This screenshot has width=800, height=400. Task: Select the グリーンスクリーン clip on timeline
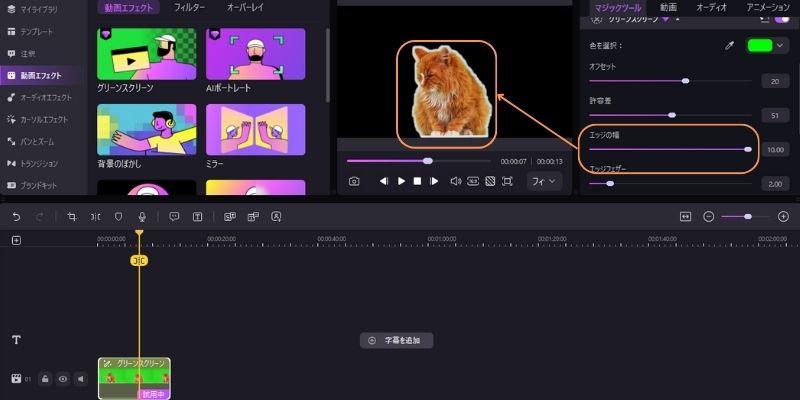click(x=134, y=378)
